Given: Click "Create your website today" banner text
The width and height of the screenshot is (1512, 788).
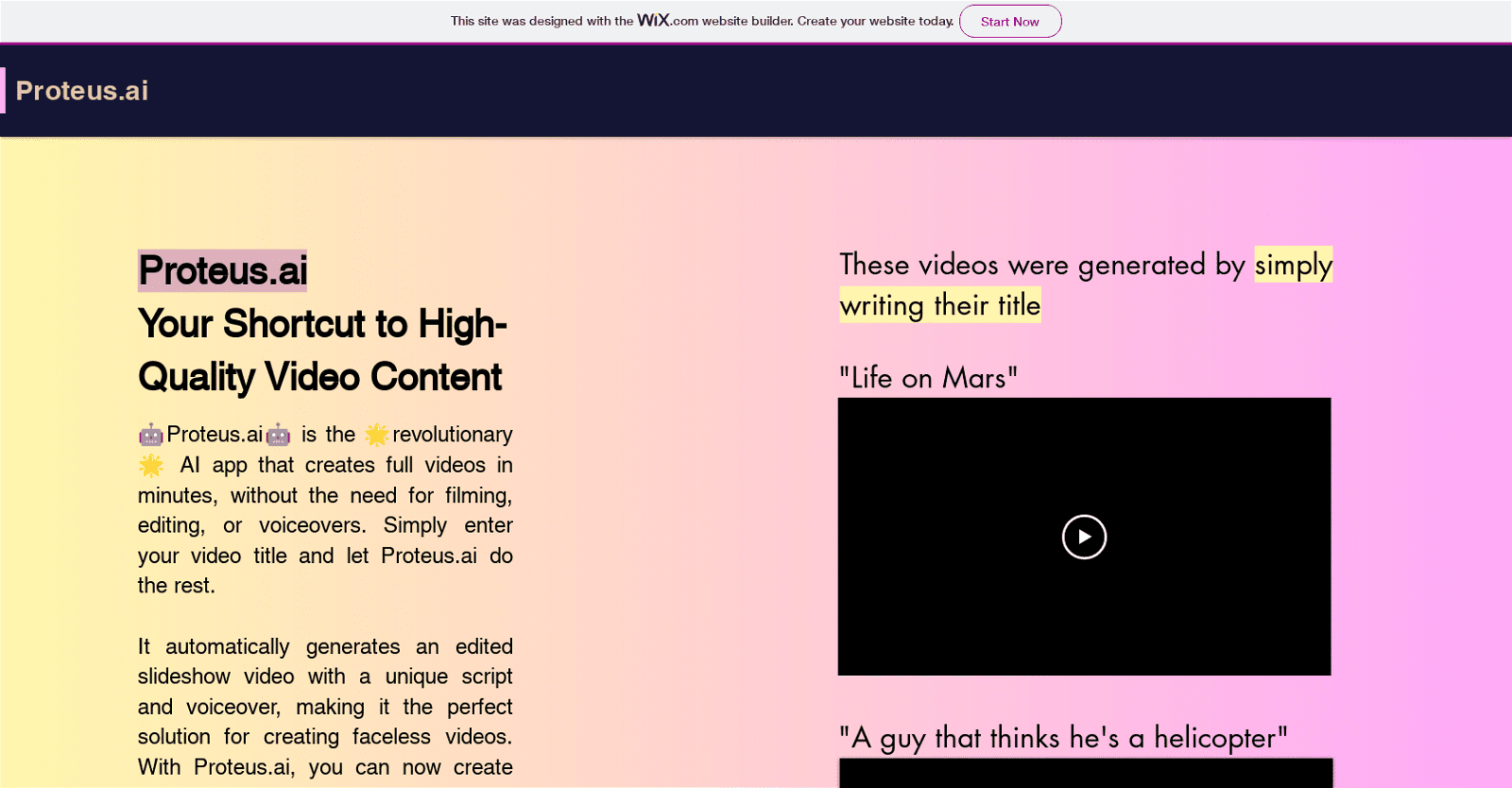Looking at the screenshot, I should coord(874,21).
